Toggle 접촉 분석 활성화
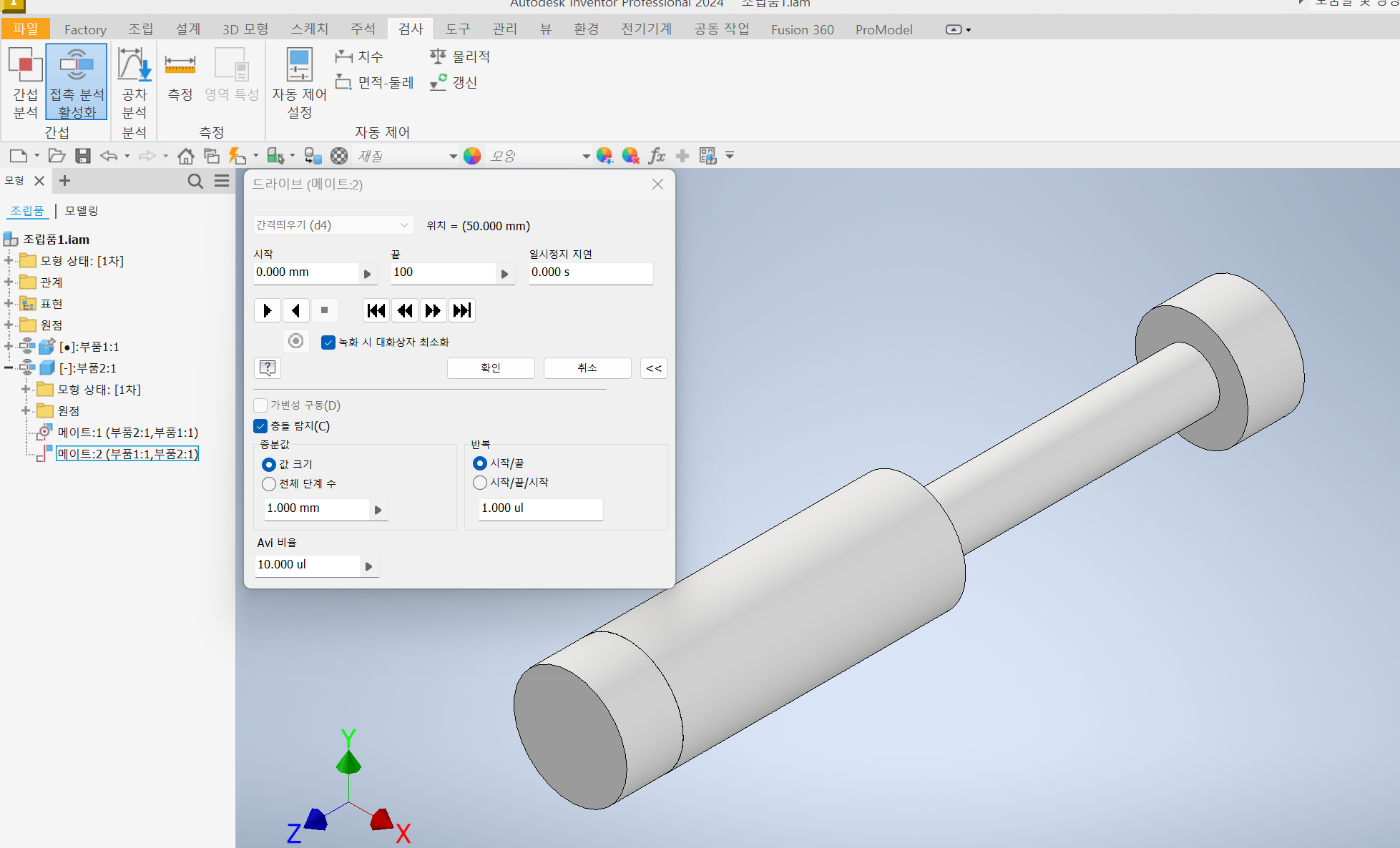The height and width of the screenshot is (848, 1400). 76,82
